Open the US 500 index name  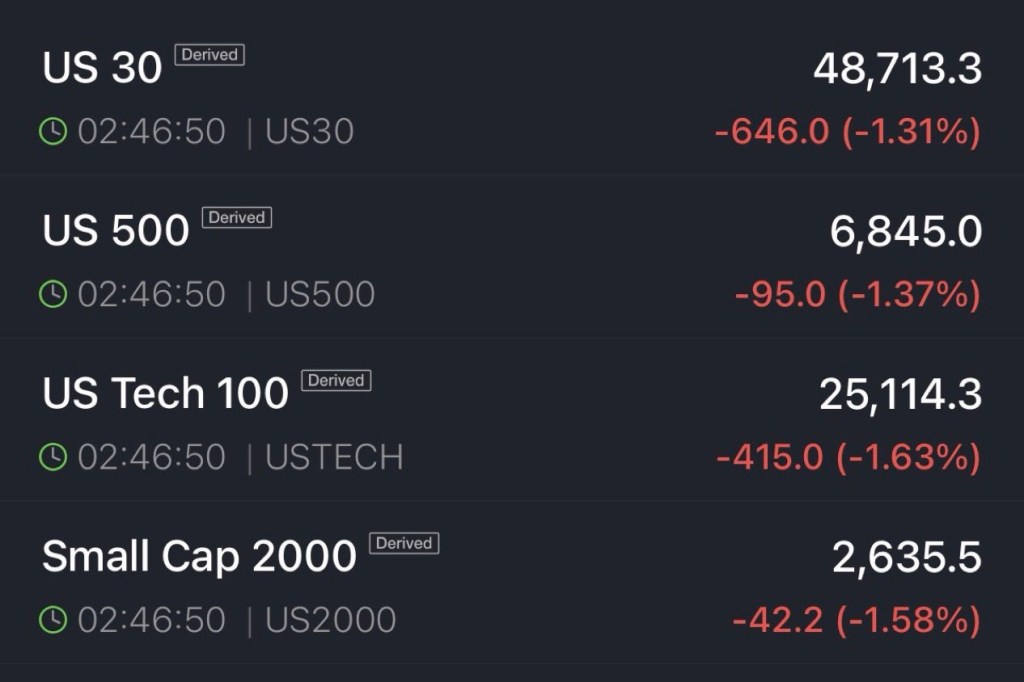[x=116, y=231]
